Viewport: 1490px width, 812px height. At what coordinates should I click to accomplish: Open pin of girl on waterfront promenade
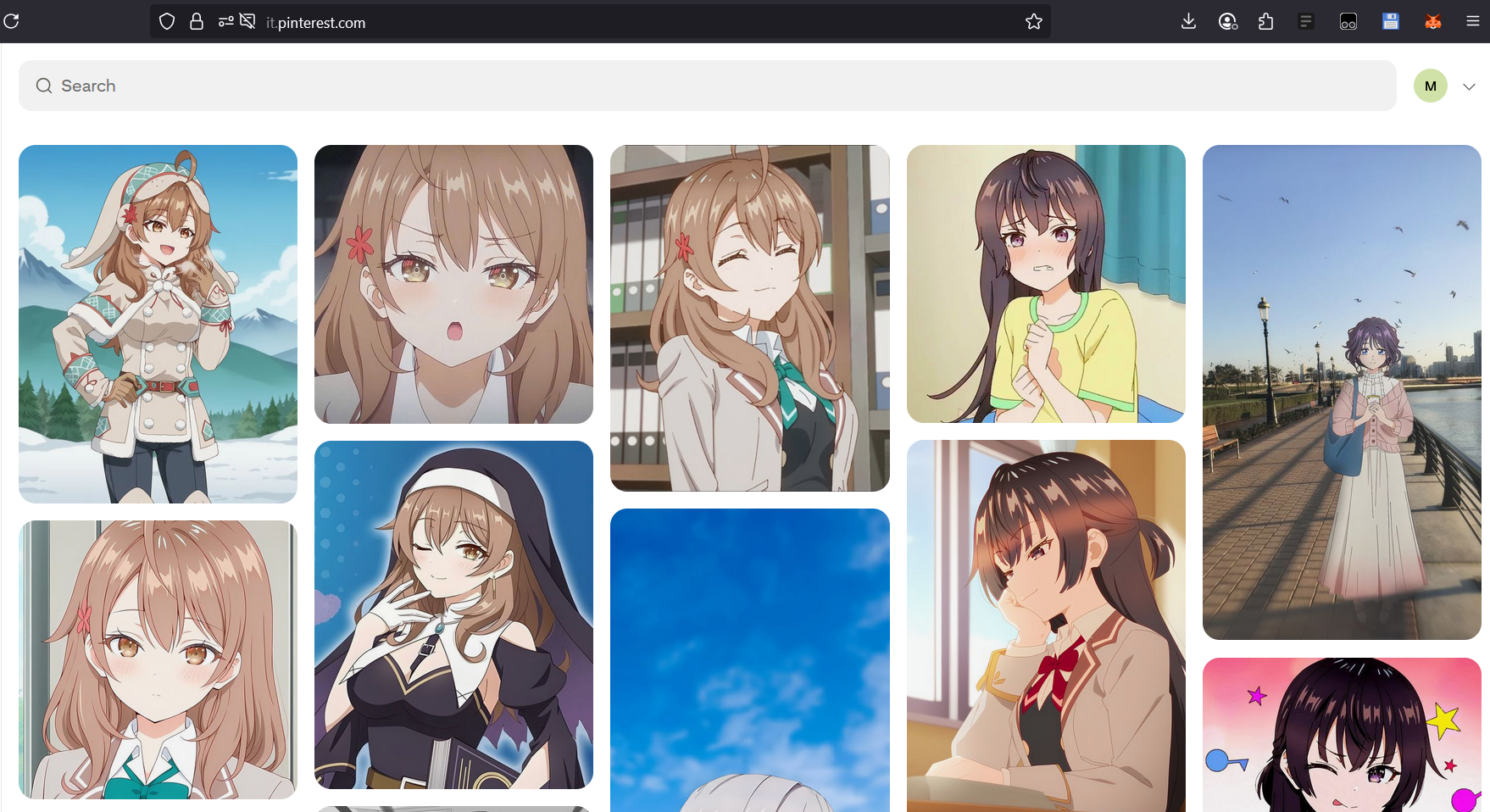1342,392
